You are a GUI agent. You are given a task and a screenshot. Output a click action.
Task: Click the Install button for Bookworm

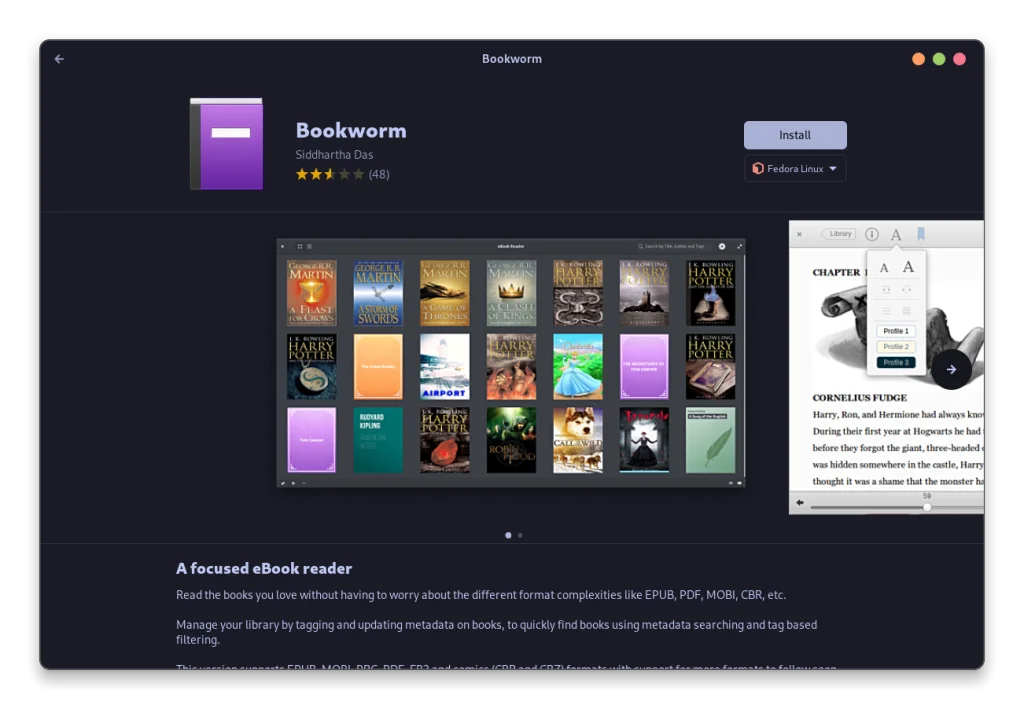795,134
